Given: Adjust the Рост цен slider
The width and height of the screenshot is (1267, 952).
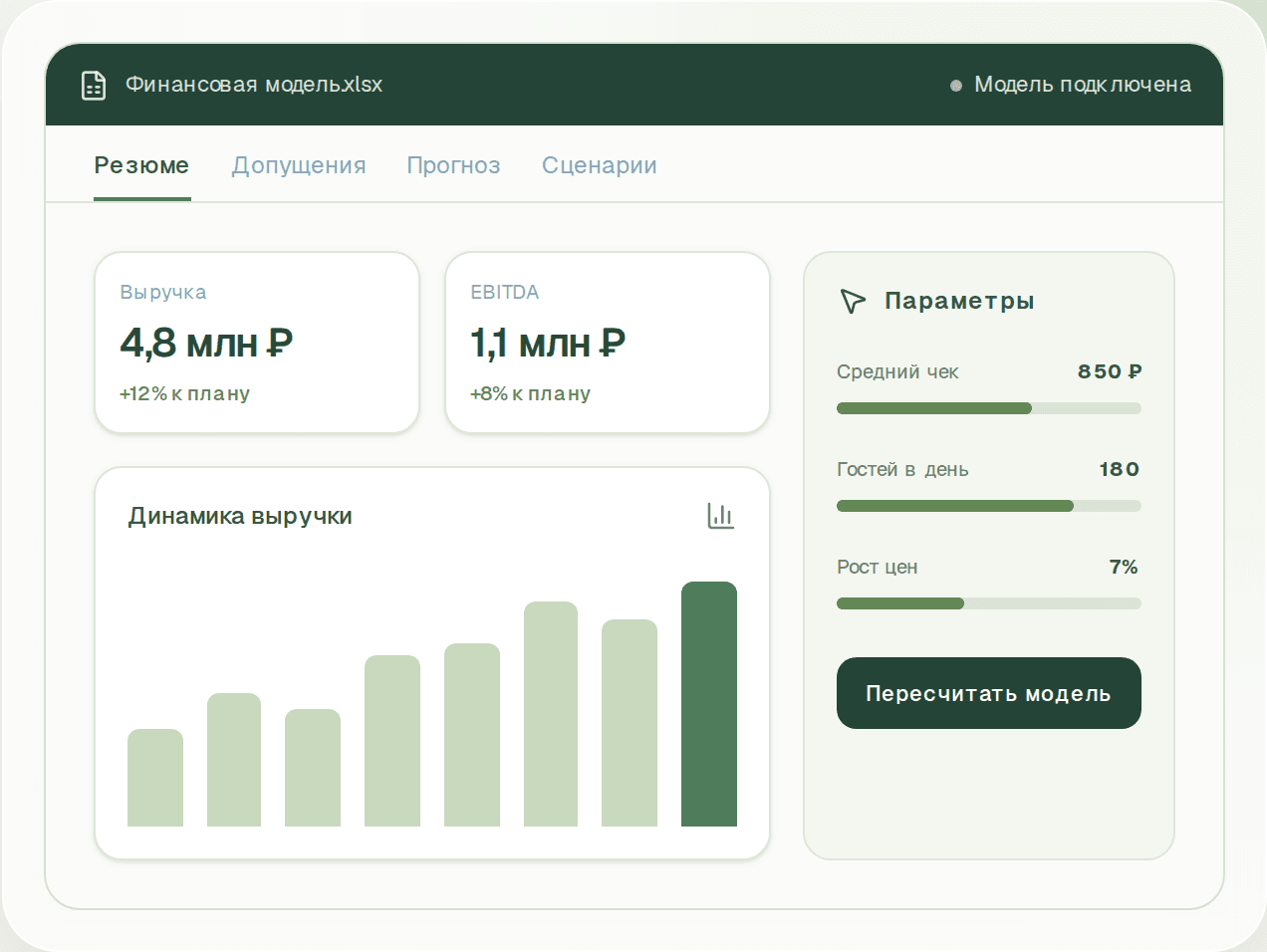Looking at the screenshot, I should pyautogui.click(x=988, y=603).
